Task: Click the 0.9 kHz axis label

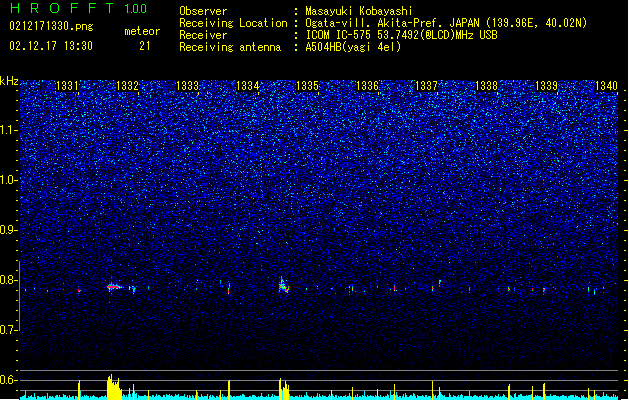Action: 9,230
